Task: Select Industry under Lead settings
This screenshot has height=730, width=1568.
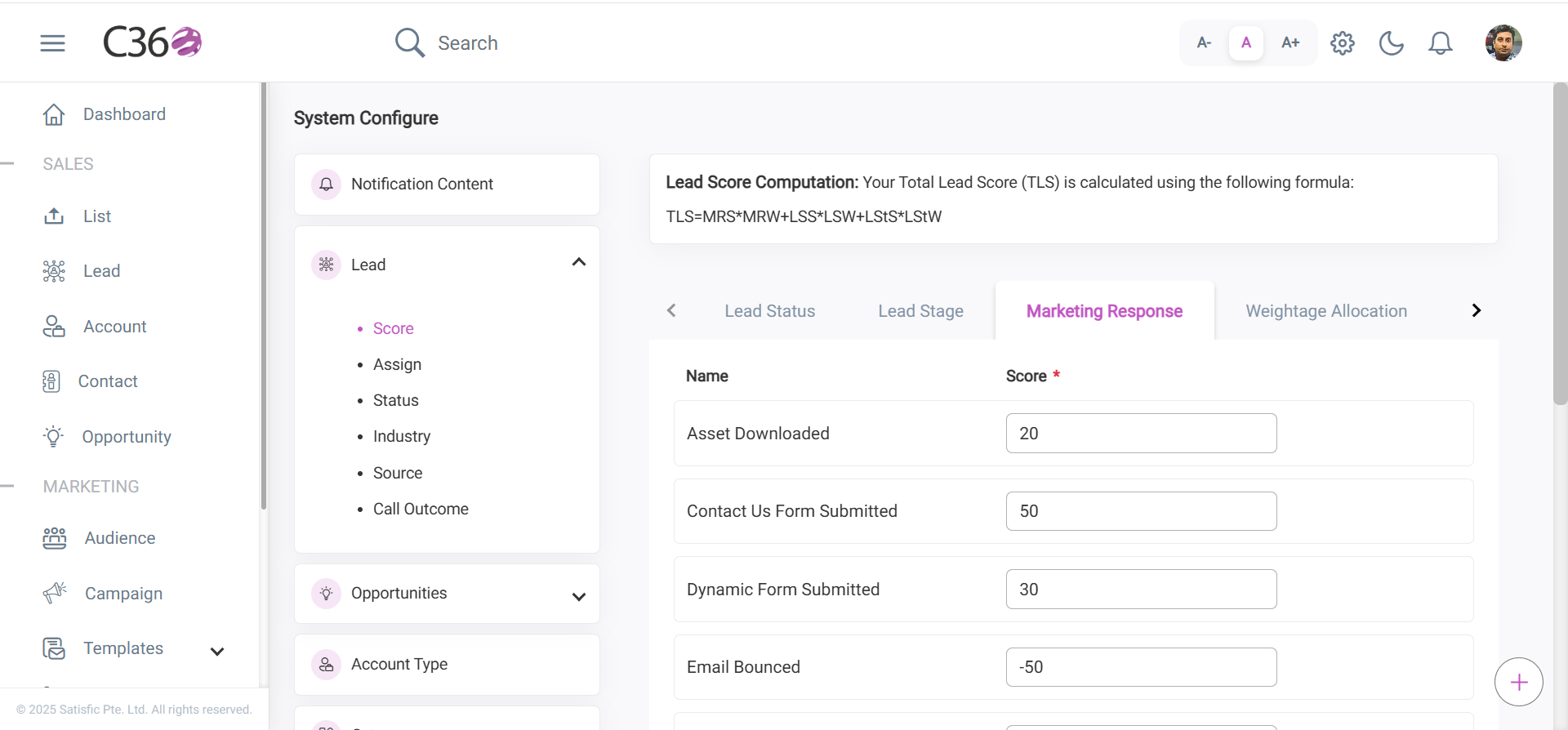Action: tap(402, 436)
